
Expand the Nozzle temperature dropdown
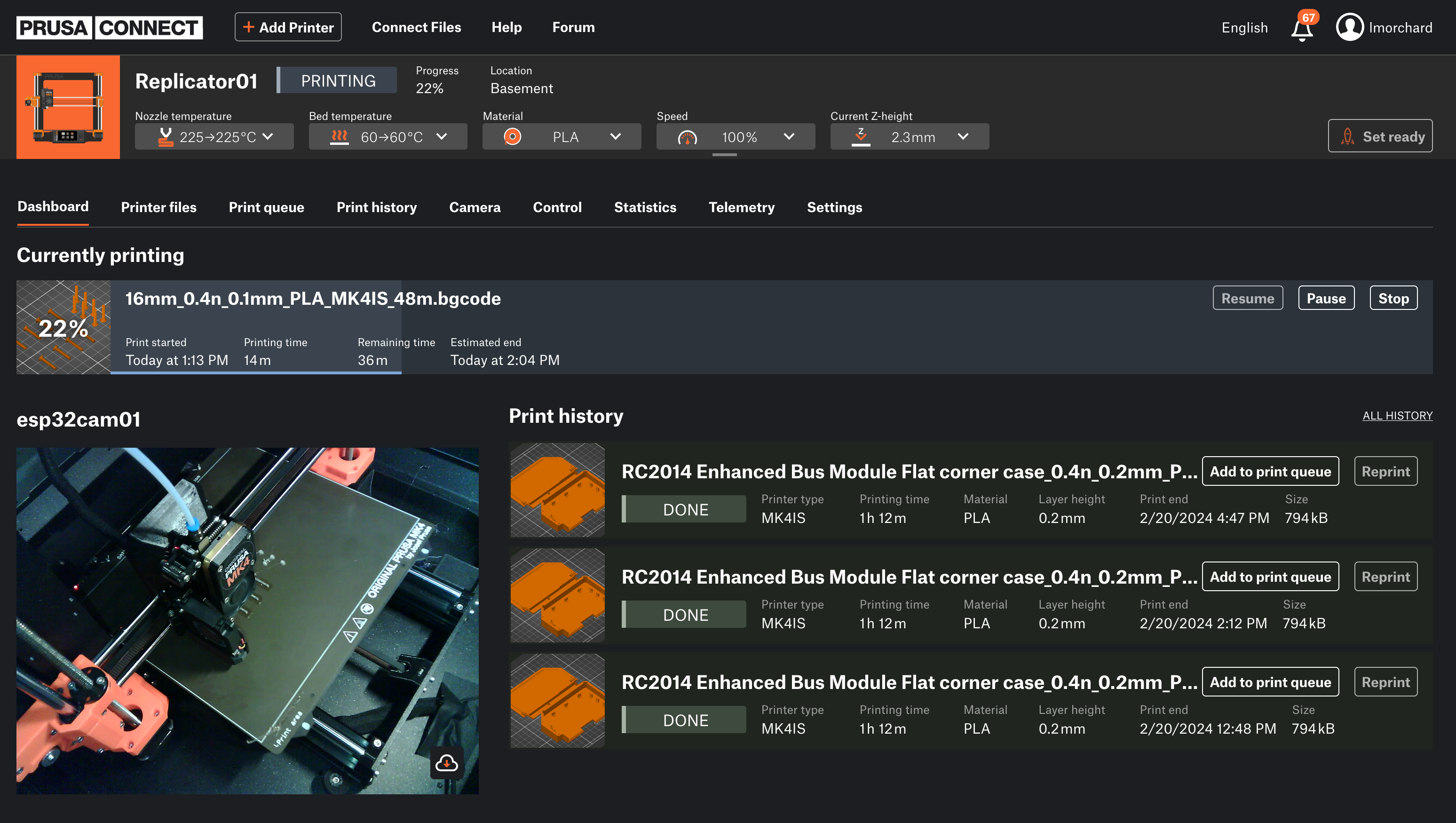pyautogui.click(x=268, y=137)
